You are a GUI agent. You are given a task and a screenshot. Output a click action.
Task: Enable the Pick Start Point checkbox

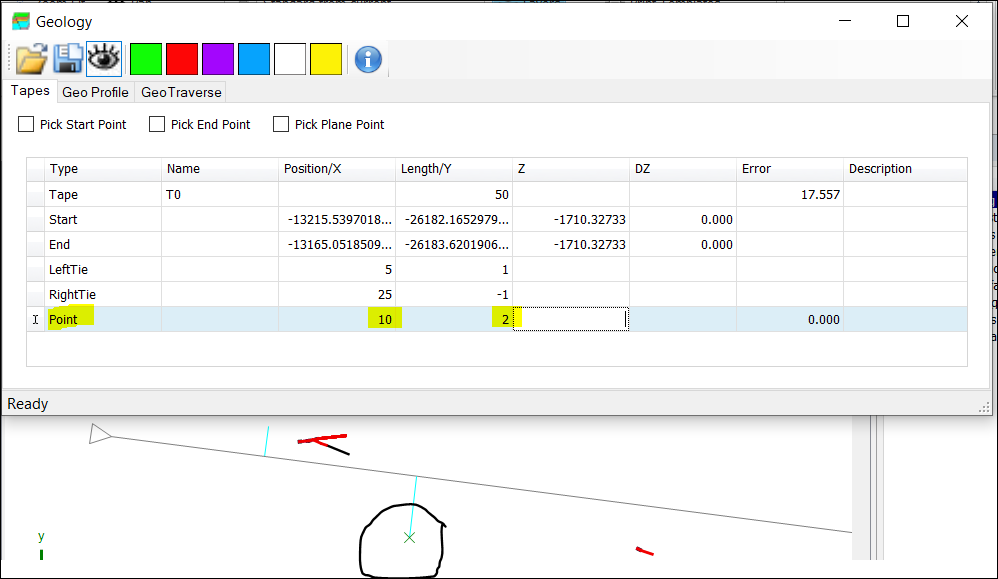(27, 124)
